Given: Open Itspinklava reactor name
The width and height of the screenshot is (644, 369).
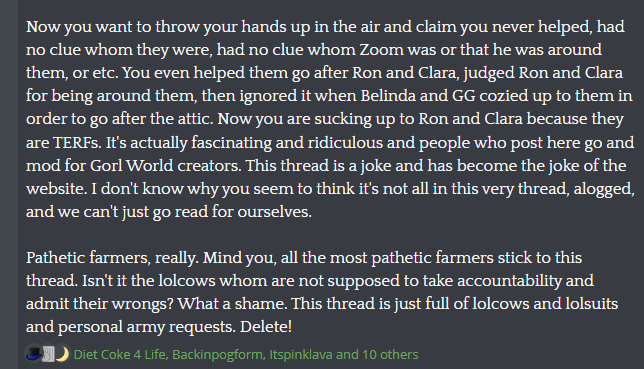Looking at the screenshot, I should point(301,354).
